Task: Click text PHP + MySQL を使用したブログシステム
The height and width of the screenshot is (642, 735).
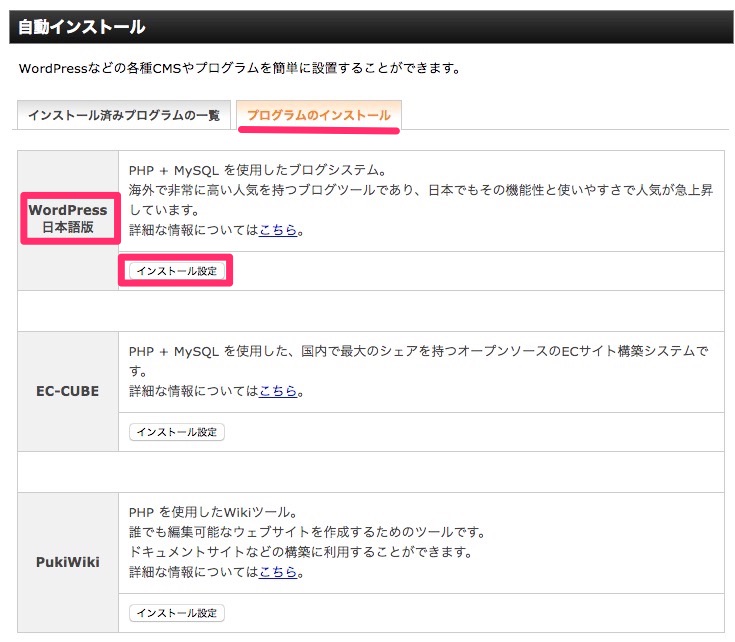Action: [x=258, y=170]
